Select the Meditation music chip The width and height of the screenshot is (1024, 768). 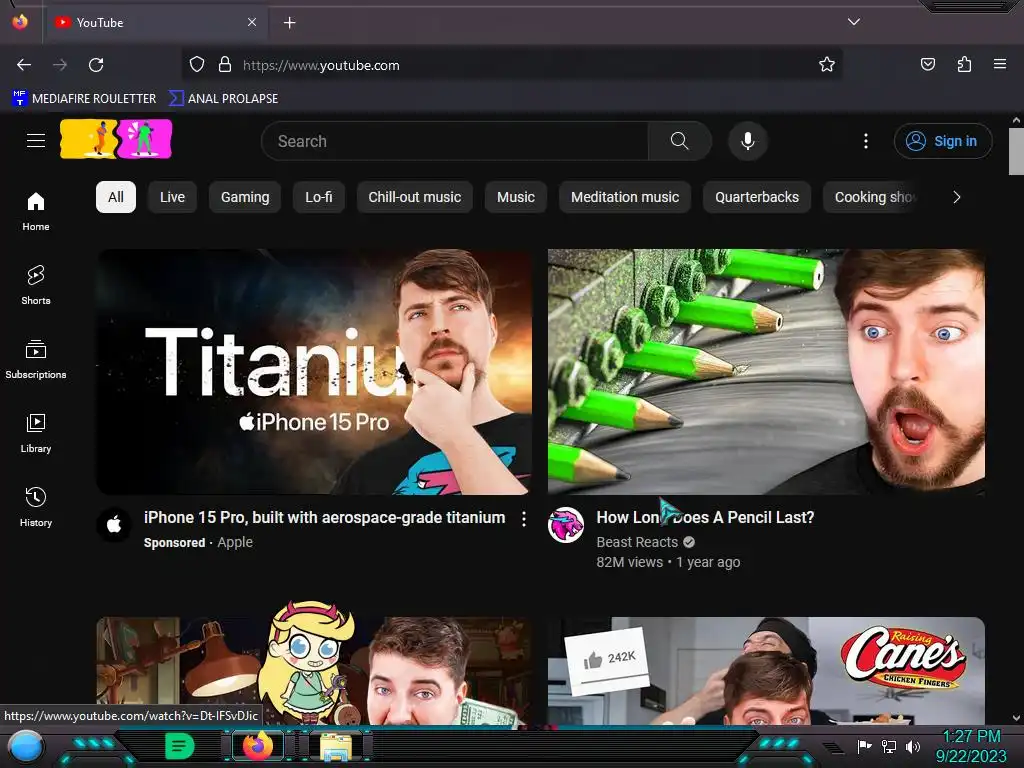tap(625, 197)
